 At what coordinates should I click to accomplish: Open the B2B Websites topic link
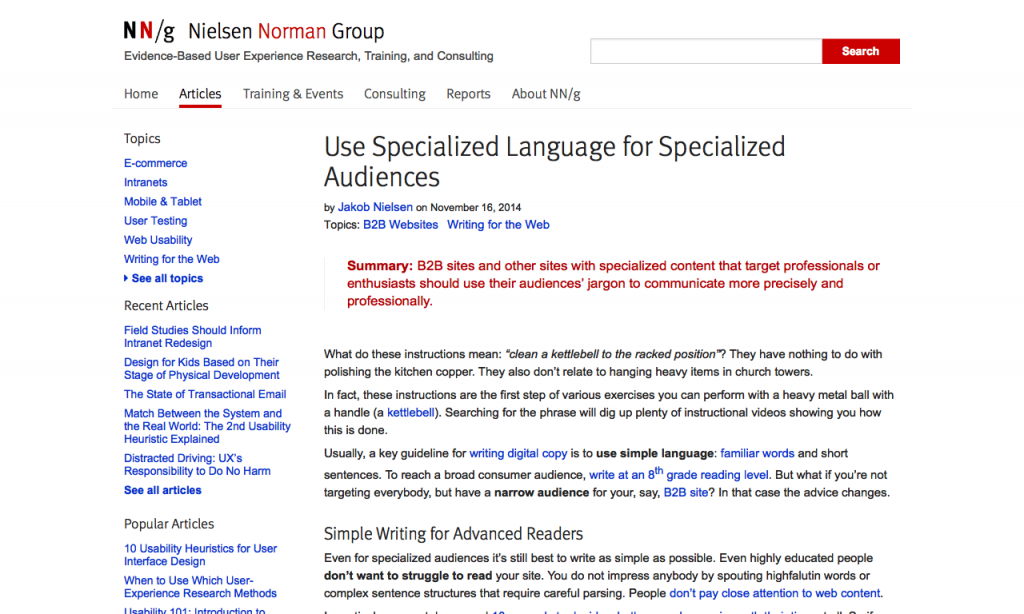click(x=401, y=224)
